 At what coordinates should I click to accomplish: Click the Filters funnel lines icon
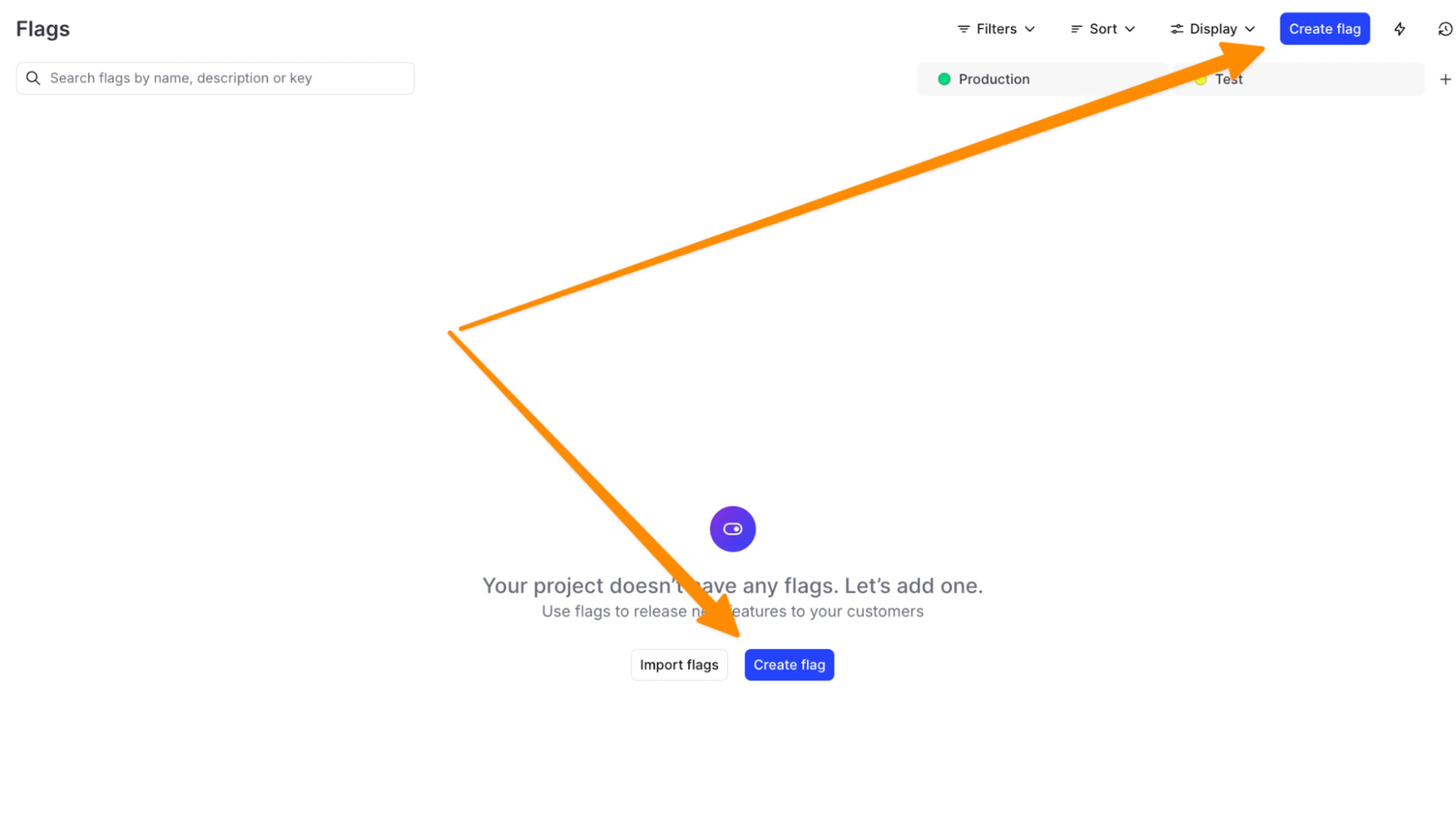pyautogui.click(x=963, y=29)
